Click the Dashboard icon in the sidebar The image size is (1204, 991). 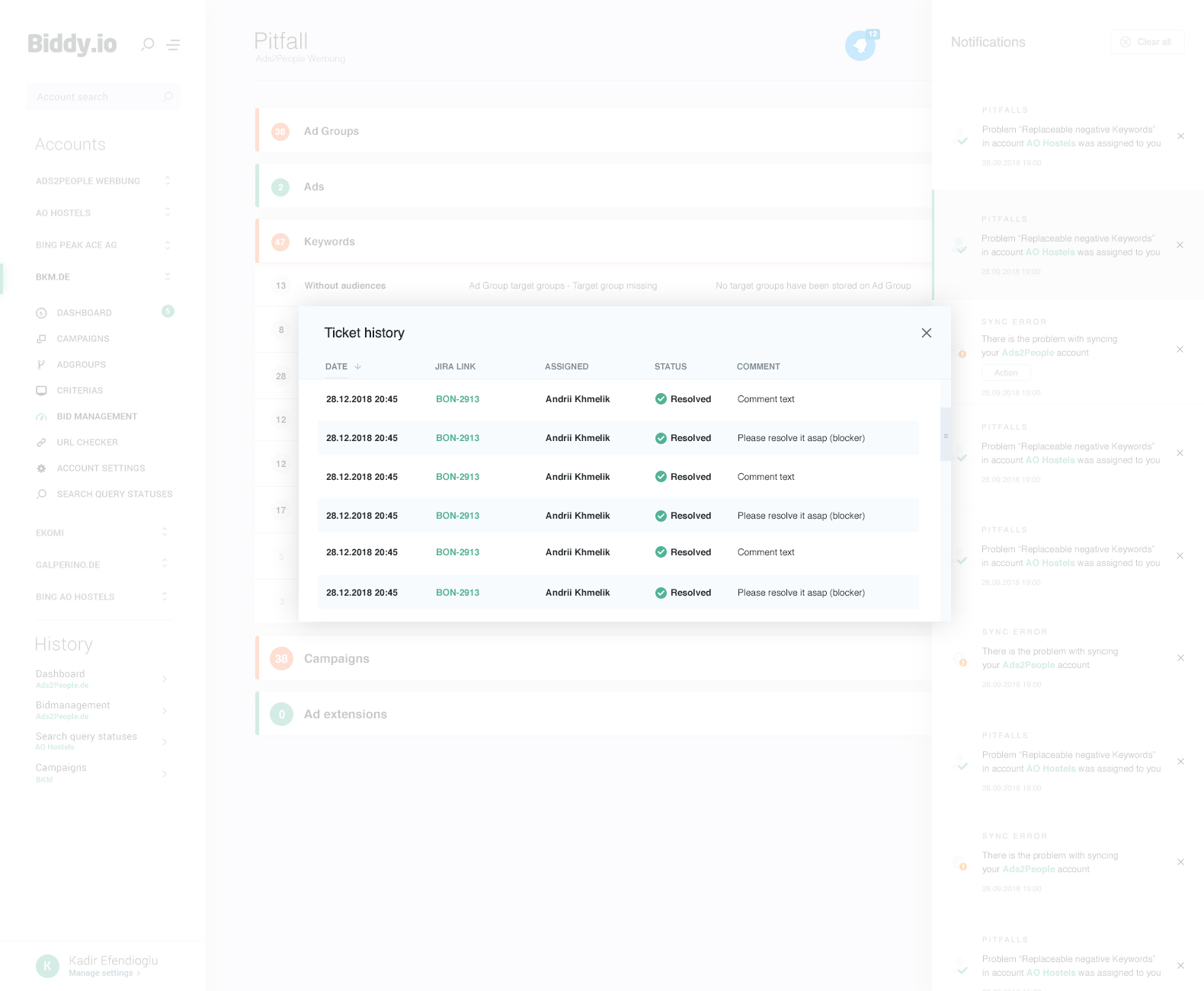[x=41, y=313]
